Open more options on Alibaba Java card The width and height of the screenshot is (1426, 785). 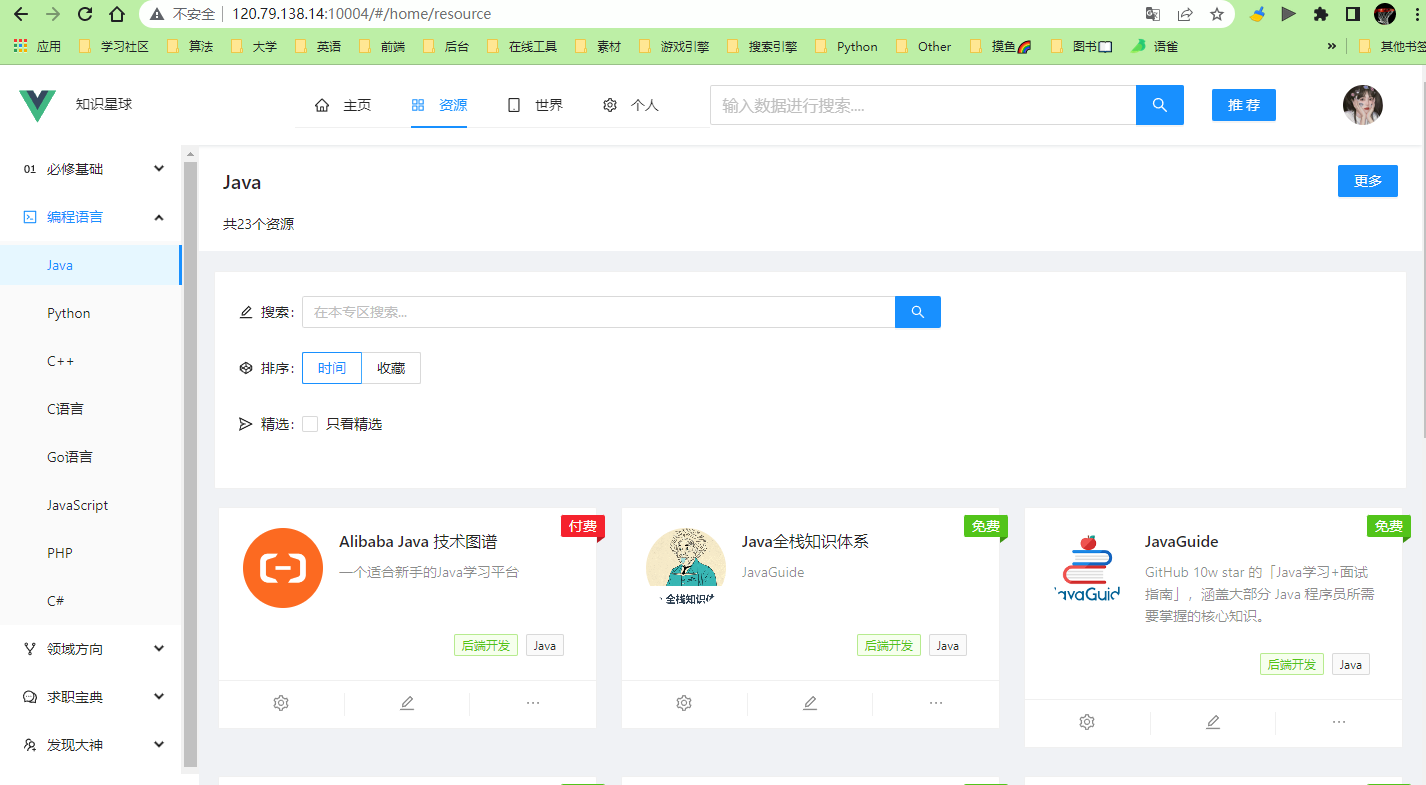533,703
